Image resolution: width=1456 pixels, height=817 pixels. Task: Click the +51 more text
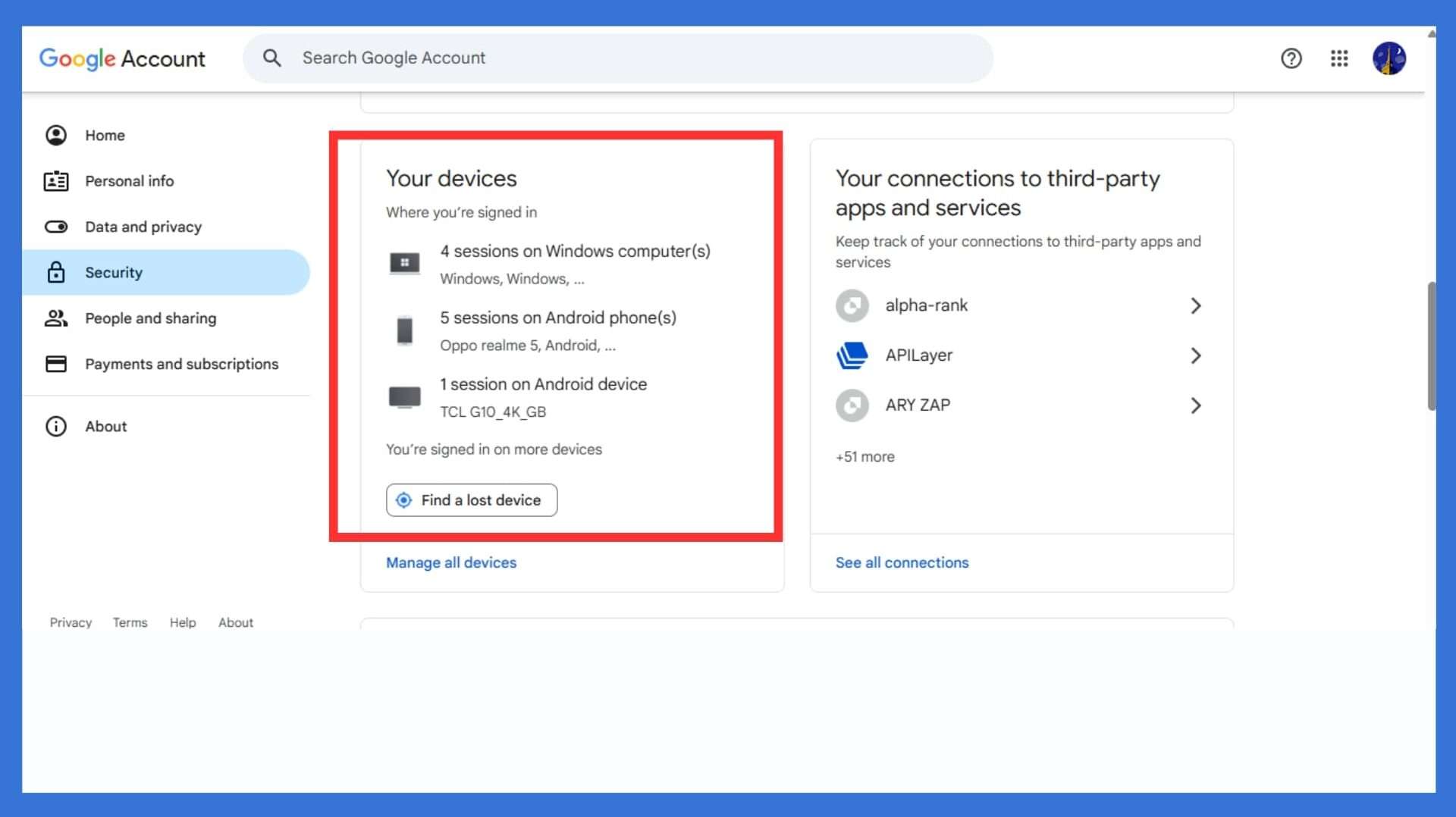[864, 457]
